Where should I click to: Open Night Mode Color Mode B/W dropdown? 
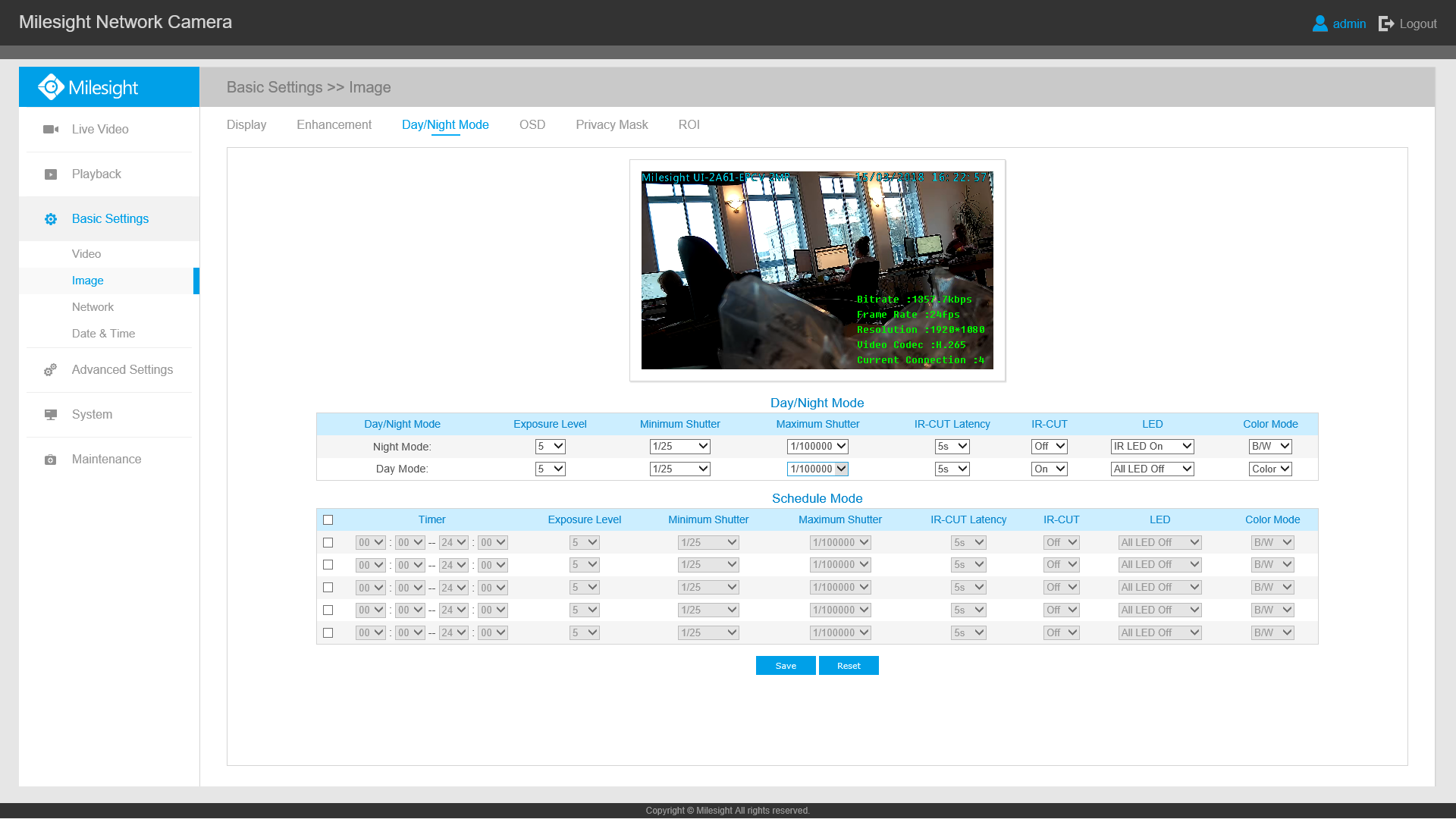click(1271, 447)
